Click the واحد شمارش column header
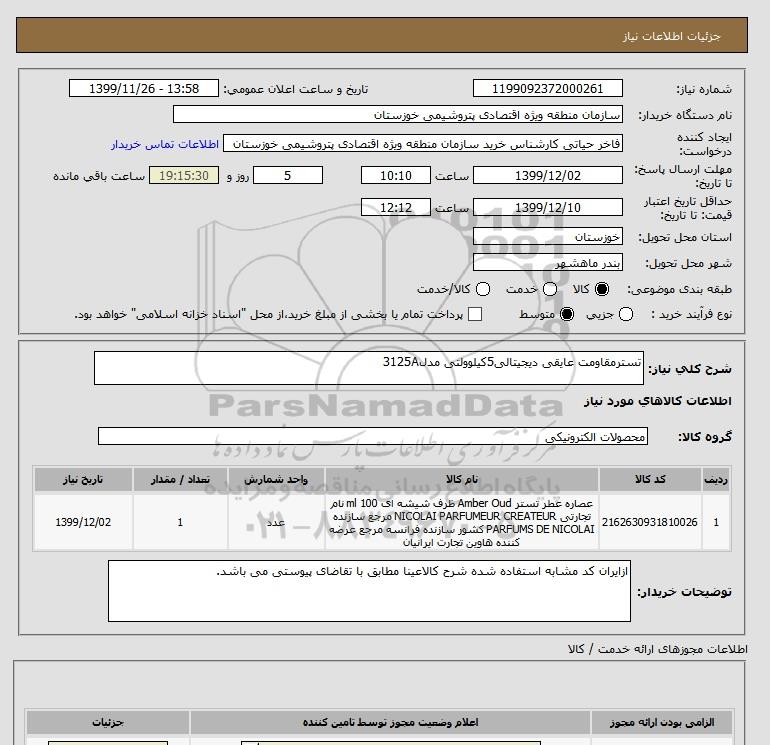Viewport: 770px width, 745px height. click(x=276, y=479)
